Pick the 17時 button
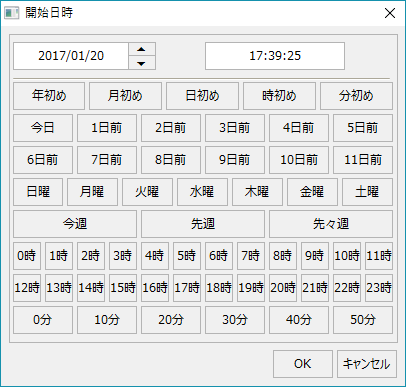406x387 pixels. click(x=187, y=288)
